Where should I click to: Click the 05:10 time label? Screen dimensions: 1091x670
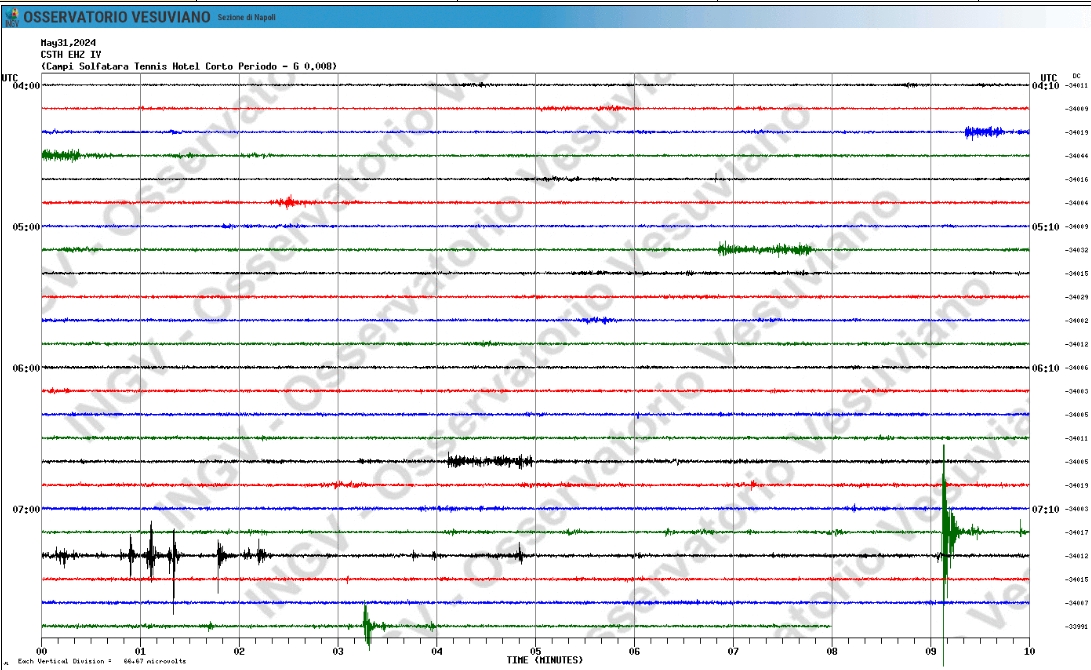(1045, 227)
